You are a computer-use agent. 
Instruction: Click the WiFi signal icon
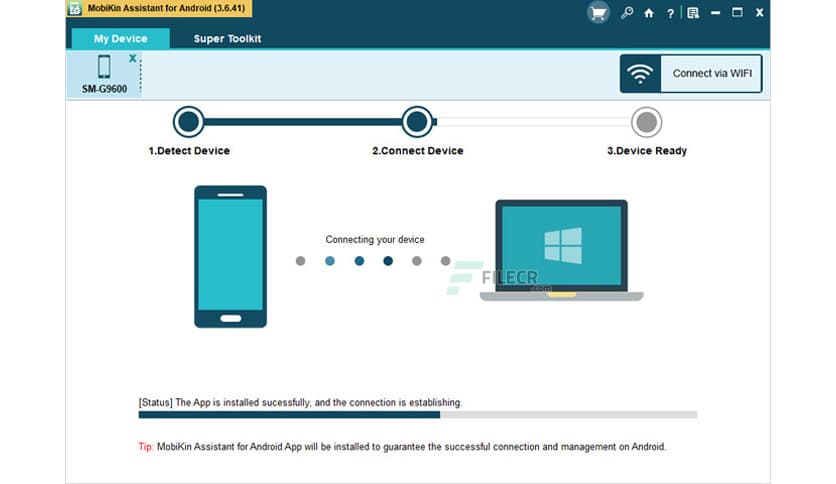pyautogui.click(x=640, y=74)
